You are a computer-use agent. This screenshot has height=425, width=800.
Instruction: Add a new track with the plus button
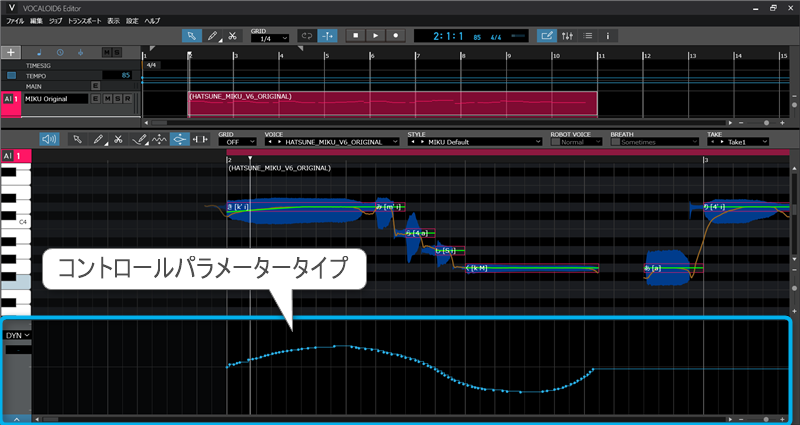(11, 53)
